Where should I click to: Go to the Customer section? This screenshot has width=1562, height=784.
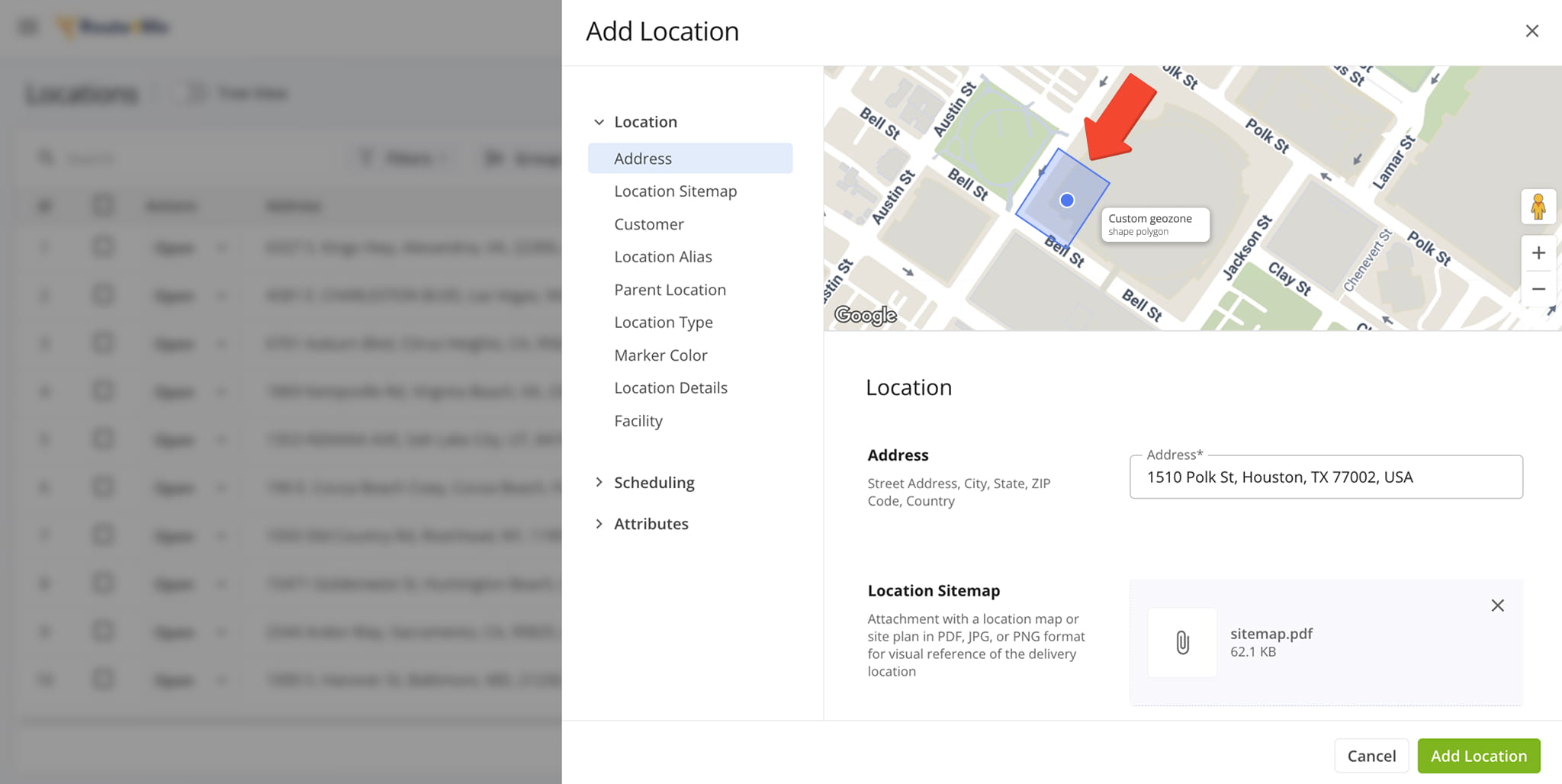[648, 224]
